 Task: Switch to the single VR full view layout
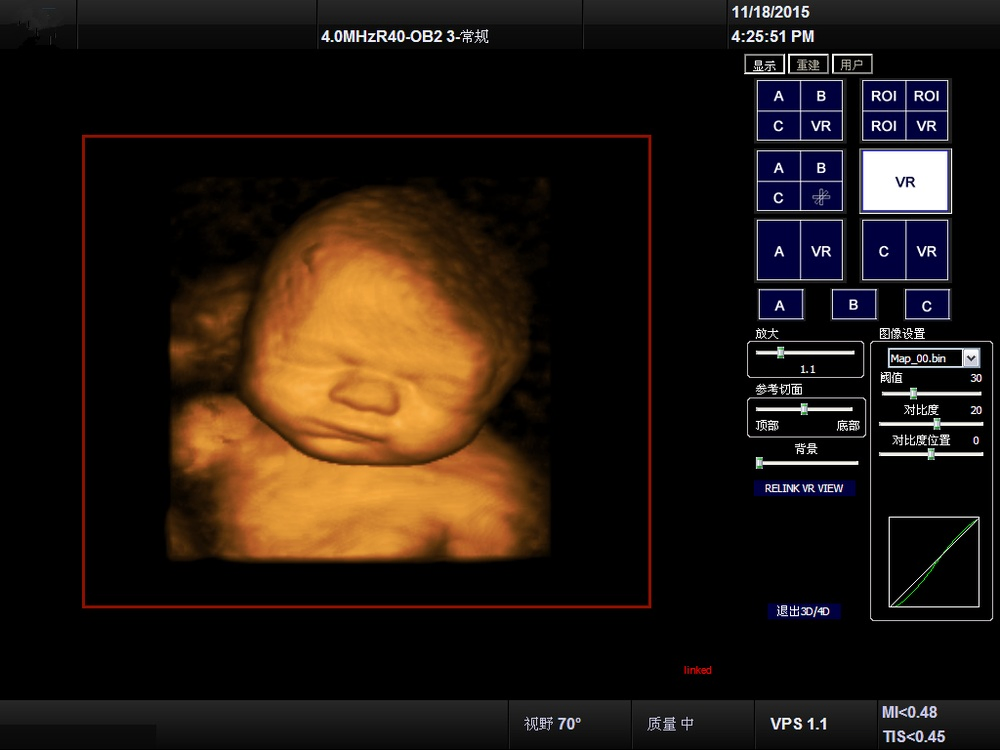tap(905, 182)
